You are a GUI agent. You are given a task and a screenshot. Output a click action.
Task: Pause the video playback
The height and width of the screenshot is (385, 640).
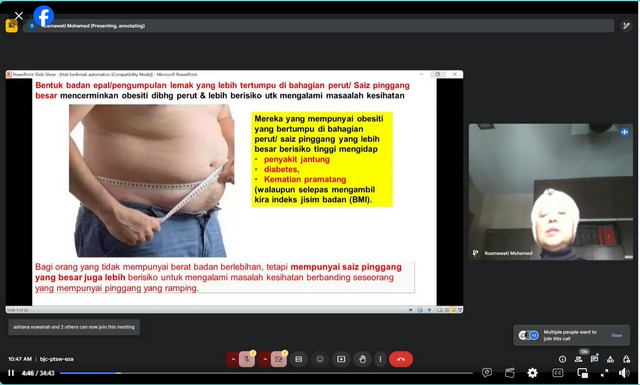tap(11, 373)
